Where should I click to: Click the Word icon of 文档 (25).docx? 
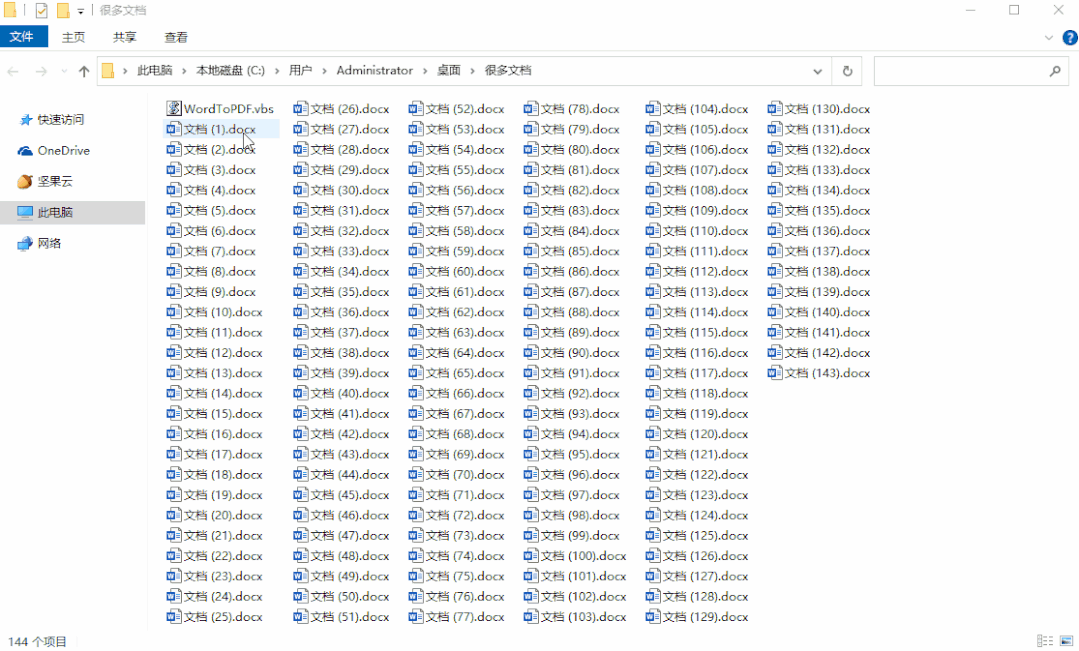coord(174,617)
